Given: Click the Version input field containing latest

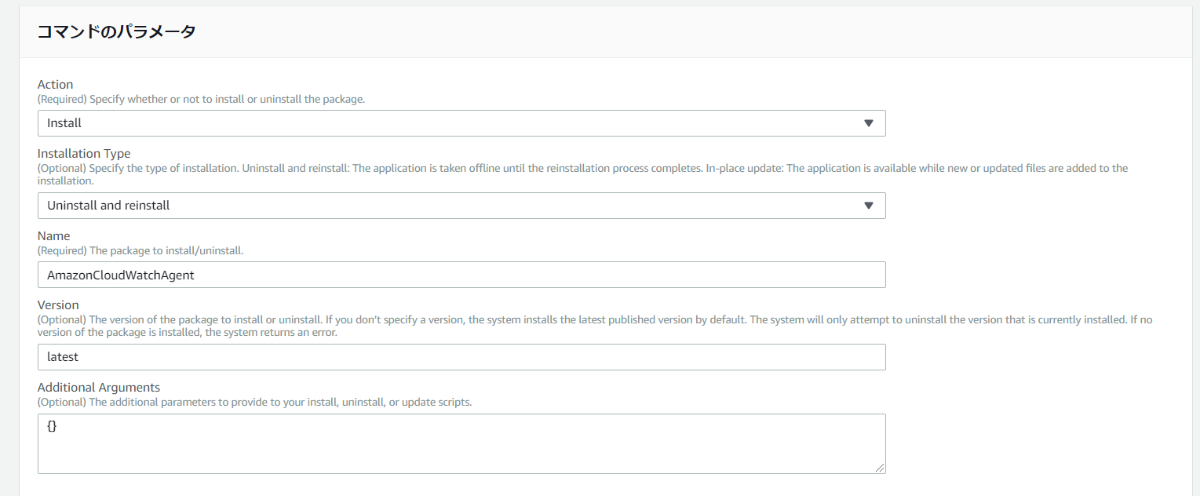Looking at the screenshot, I should tap(461, 357).
